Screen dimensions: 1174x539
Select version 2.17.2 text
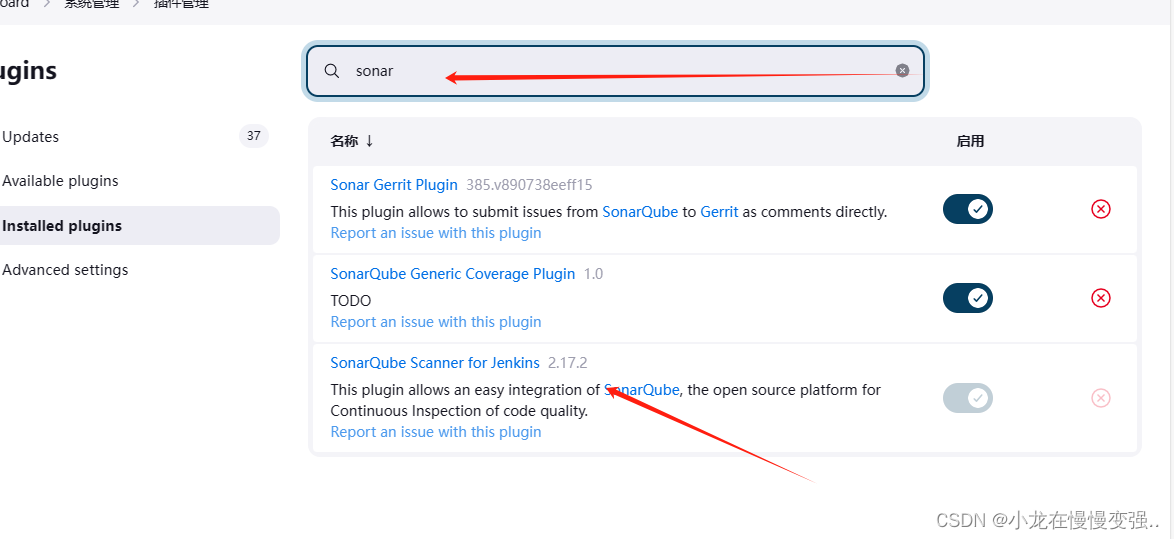pos(568,363)
